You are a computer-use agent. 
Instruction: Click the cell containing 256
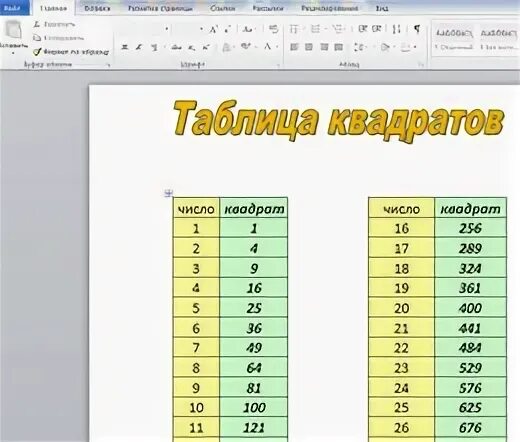coord(471,228)
